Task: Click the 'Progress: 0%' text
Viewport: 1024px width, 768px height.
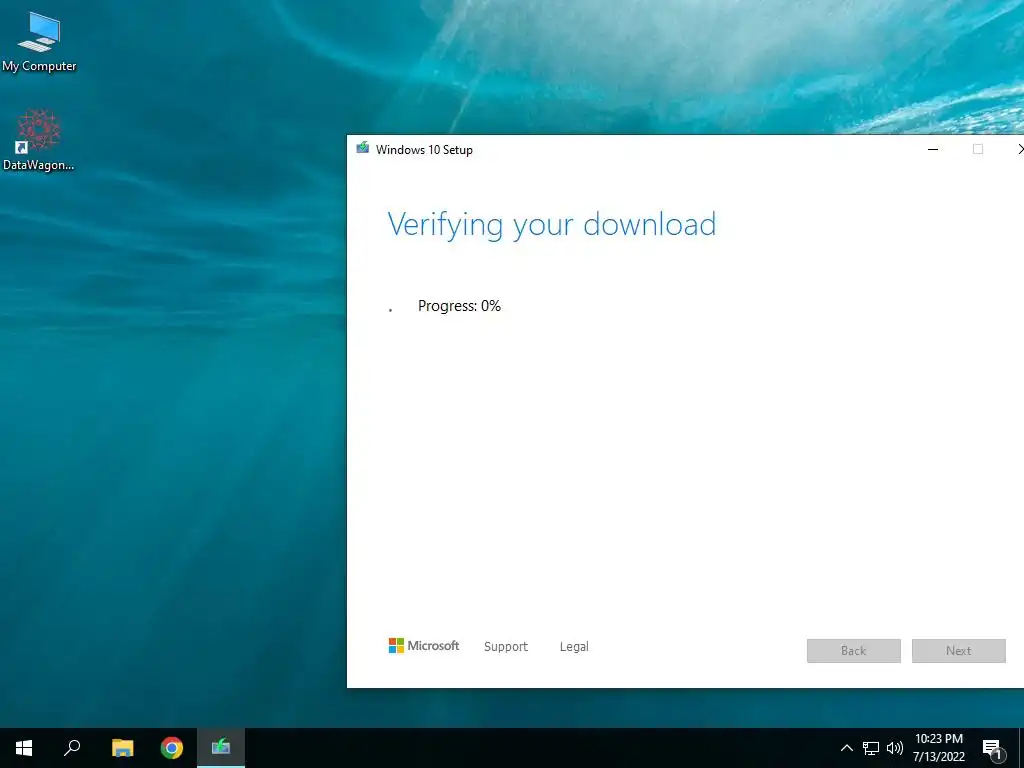Action: [x=459, y=306]
